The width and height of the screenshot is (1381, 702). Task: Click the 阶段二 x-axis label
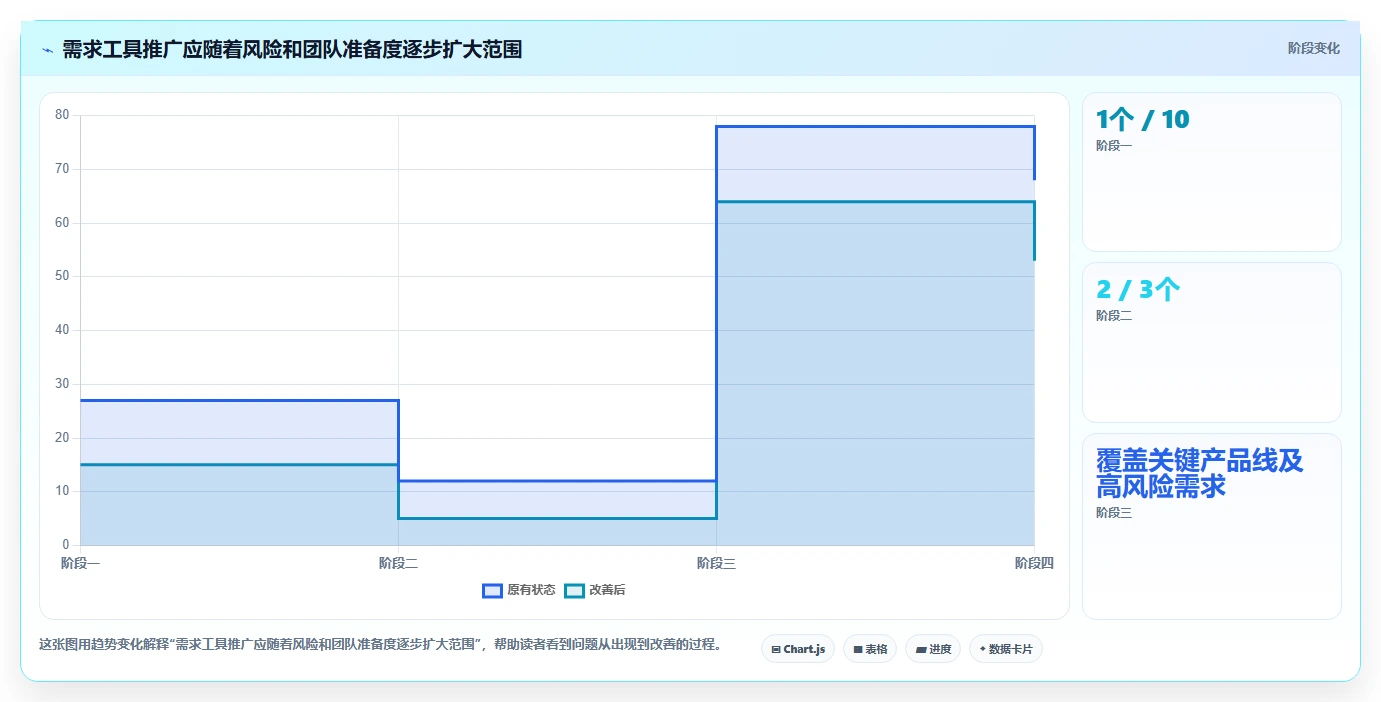[398, 564]
